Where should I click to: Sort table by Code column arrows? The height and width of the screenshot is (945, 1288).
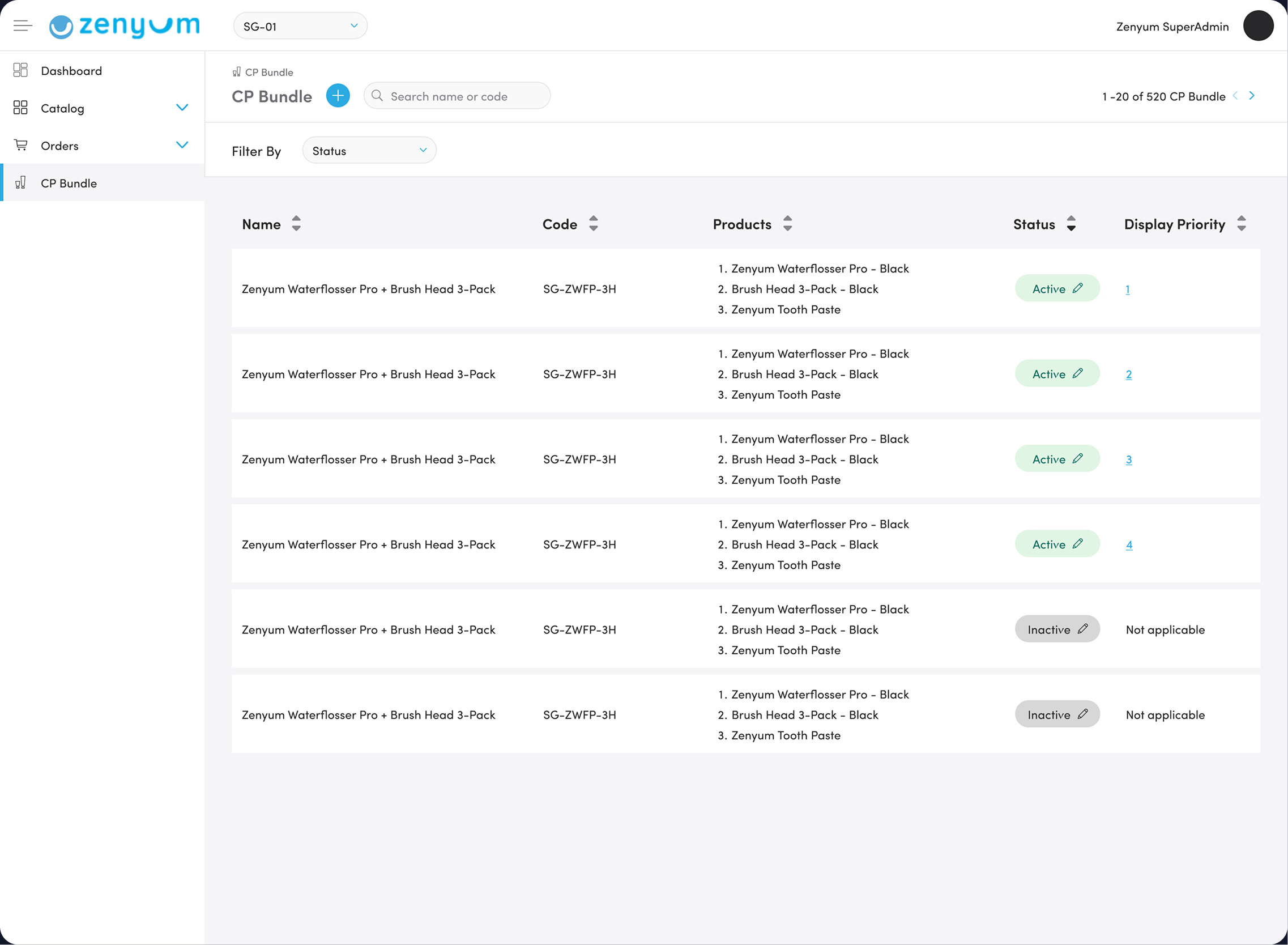tap(593, 224)
